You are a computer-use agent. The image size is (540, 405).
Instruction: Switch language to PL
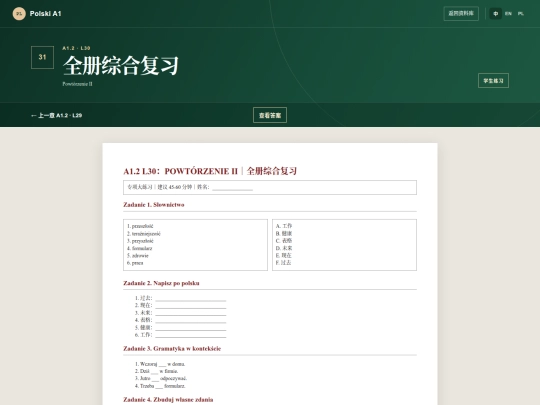click(521, 14)
